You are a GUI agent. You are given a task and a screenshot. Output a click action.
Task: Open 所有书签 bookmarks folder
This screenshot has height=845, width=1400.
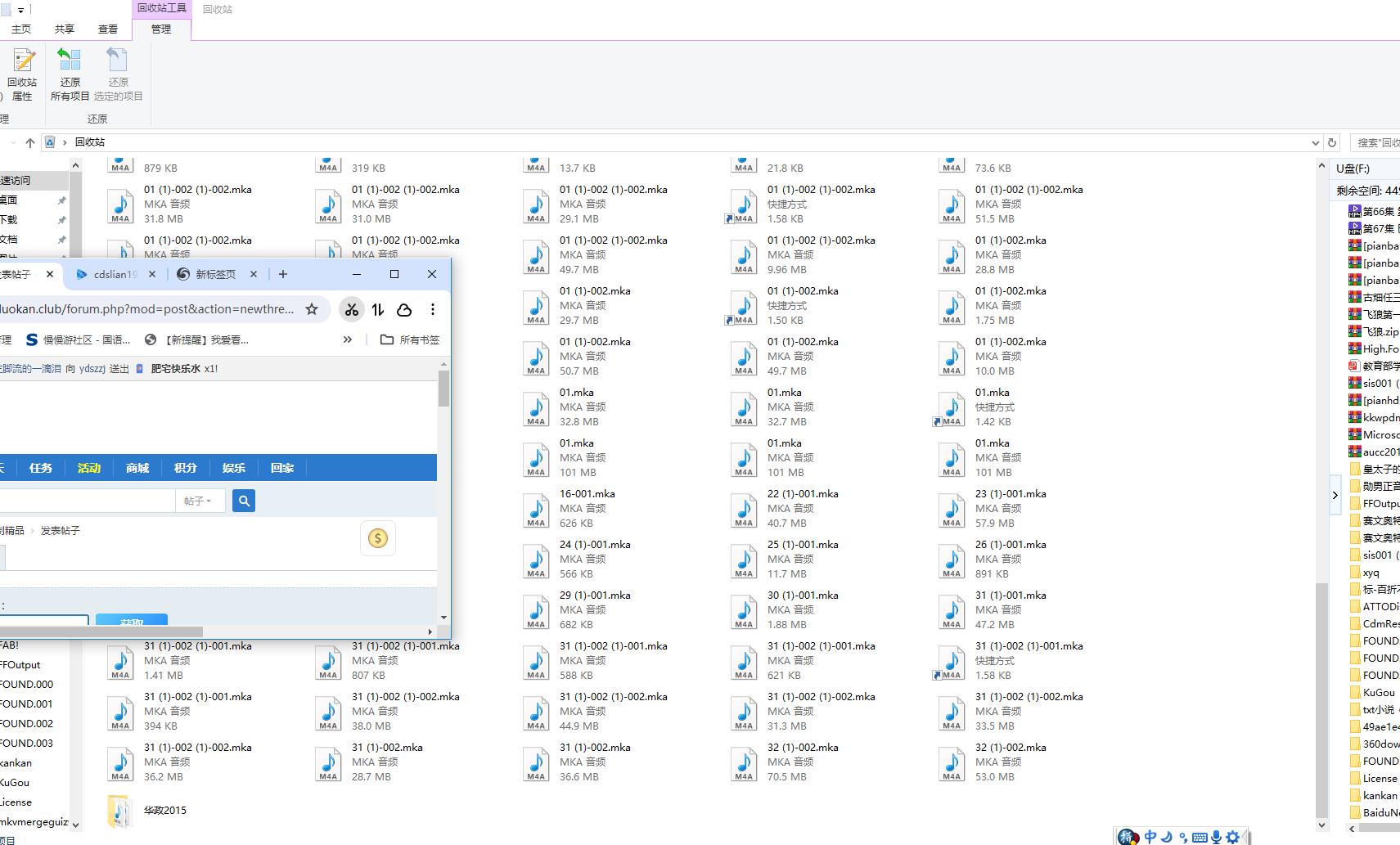411,339
